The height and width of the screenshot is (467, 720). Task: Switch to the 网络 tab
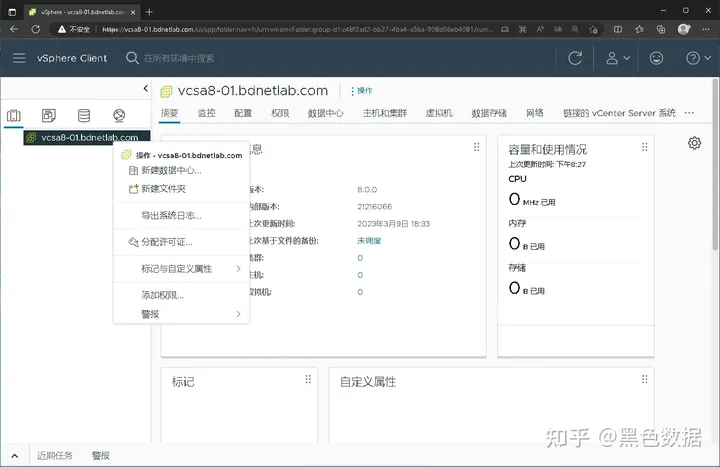pyautogui.click(x=534, y=113)
